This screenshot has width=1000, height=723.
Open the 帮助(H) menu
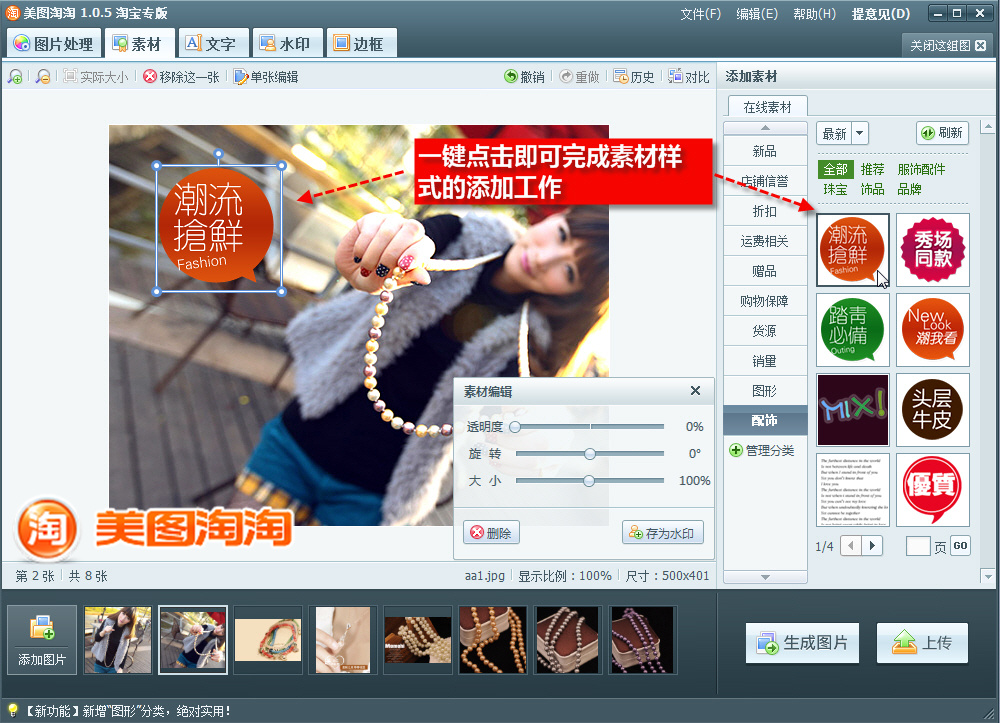coord(814,14)
